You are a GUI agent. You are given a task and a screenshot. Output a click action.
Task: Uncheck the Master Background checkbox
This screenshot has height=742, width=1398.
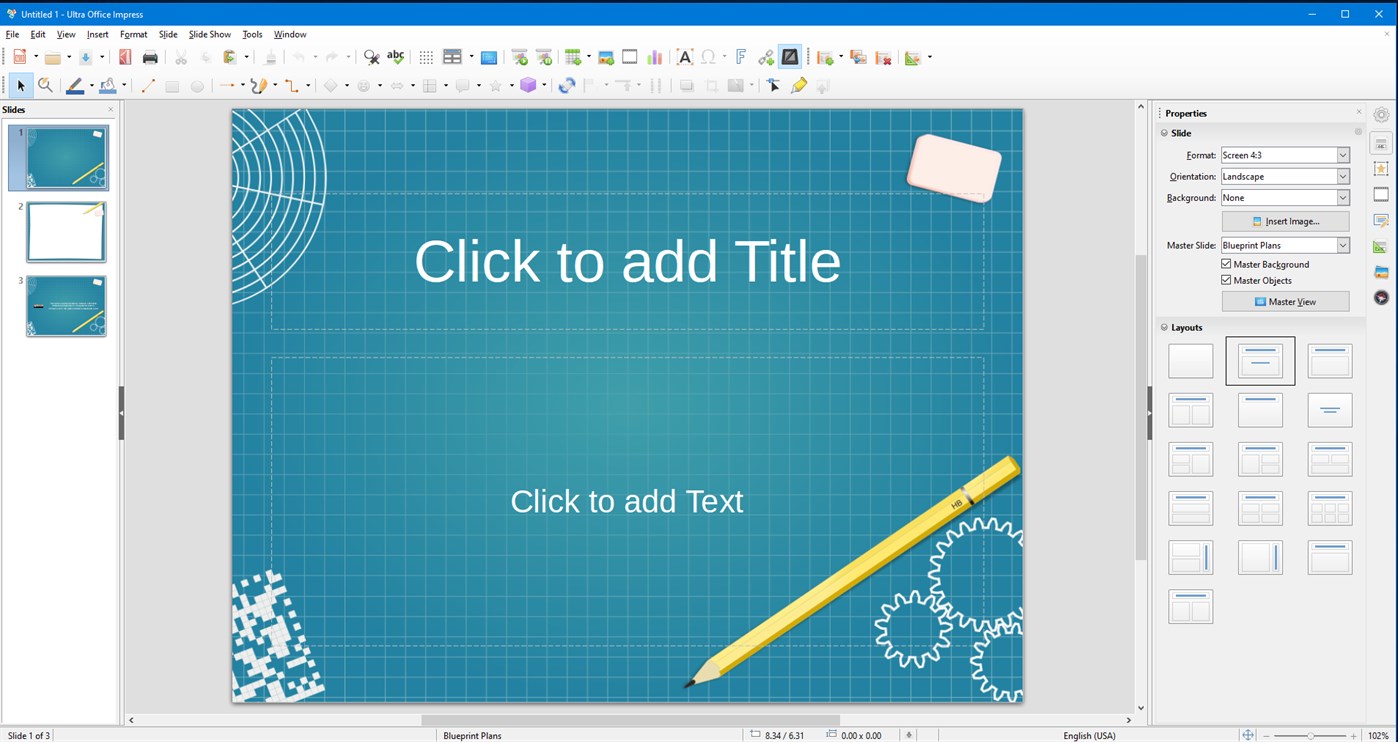tap(1226, 264)
